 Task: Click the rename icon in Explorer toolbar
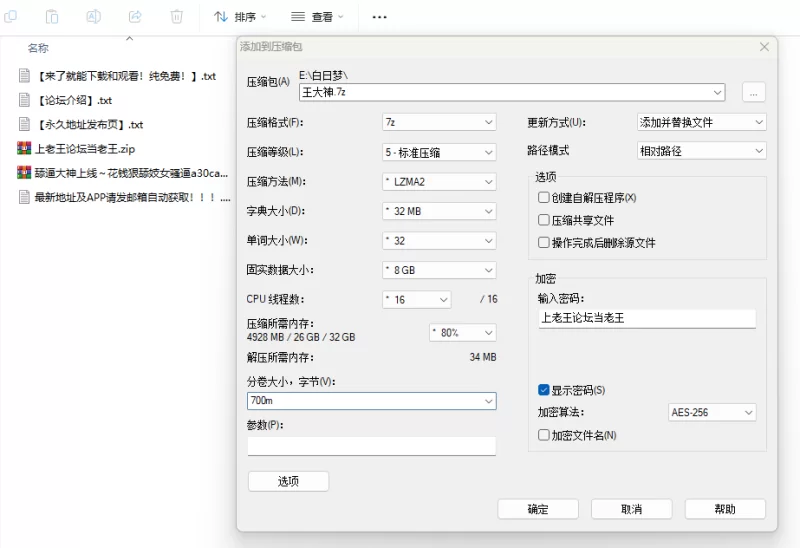93,17
